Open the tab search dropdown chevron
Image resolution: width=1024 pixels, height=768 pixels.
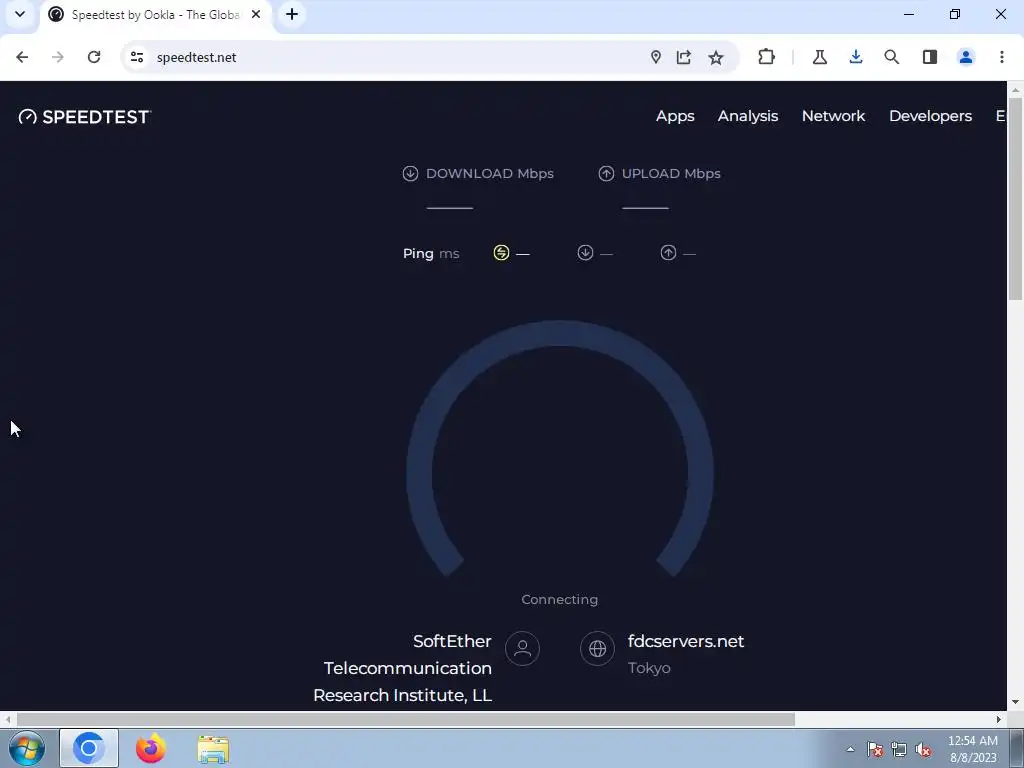(x=20, y=14)
